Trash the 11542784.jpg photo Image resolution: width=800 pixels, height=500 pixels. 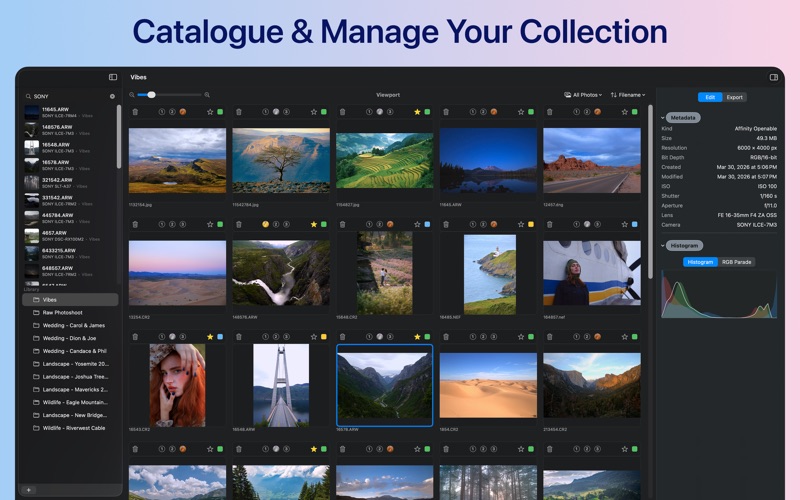[239, 112]
